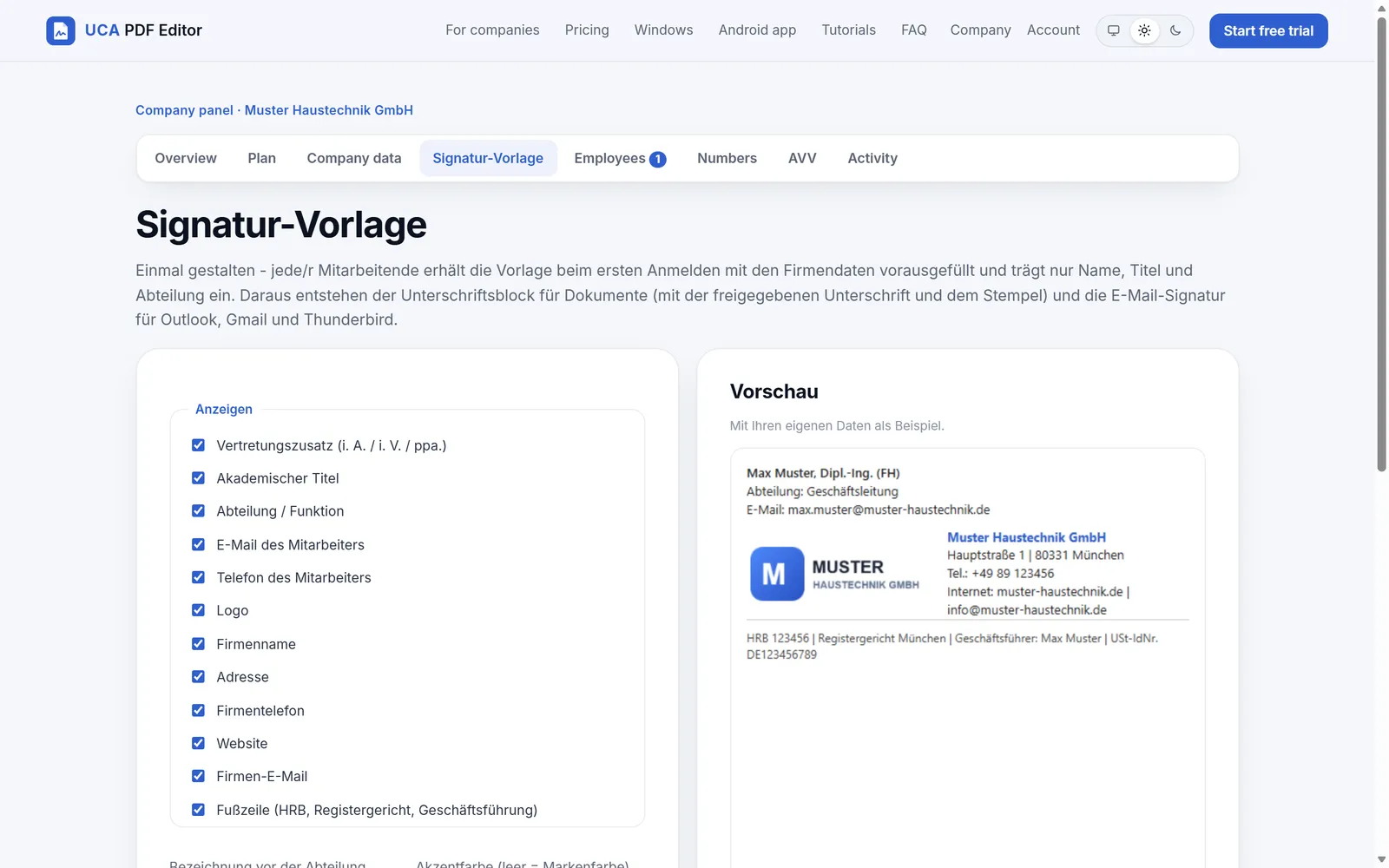The width and height of the screenshot is (1389, 868).
Task: Click the page vertical scrollbar
Action: pyautogui.click(x=1381, y=245)
